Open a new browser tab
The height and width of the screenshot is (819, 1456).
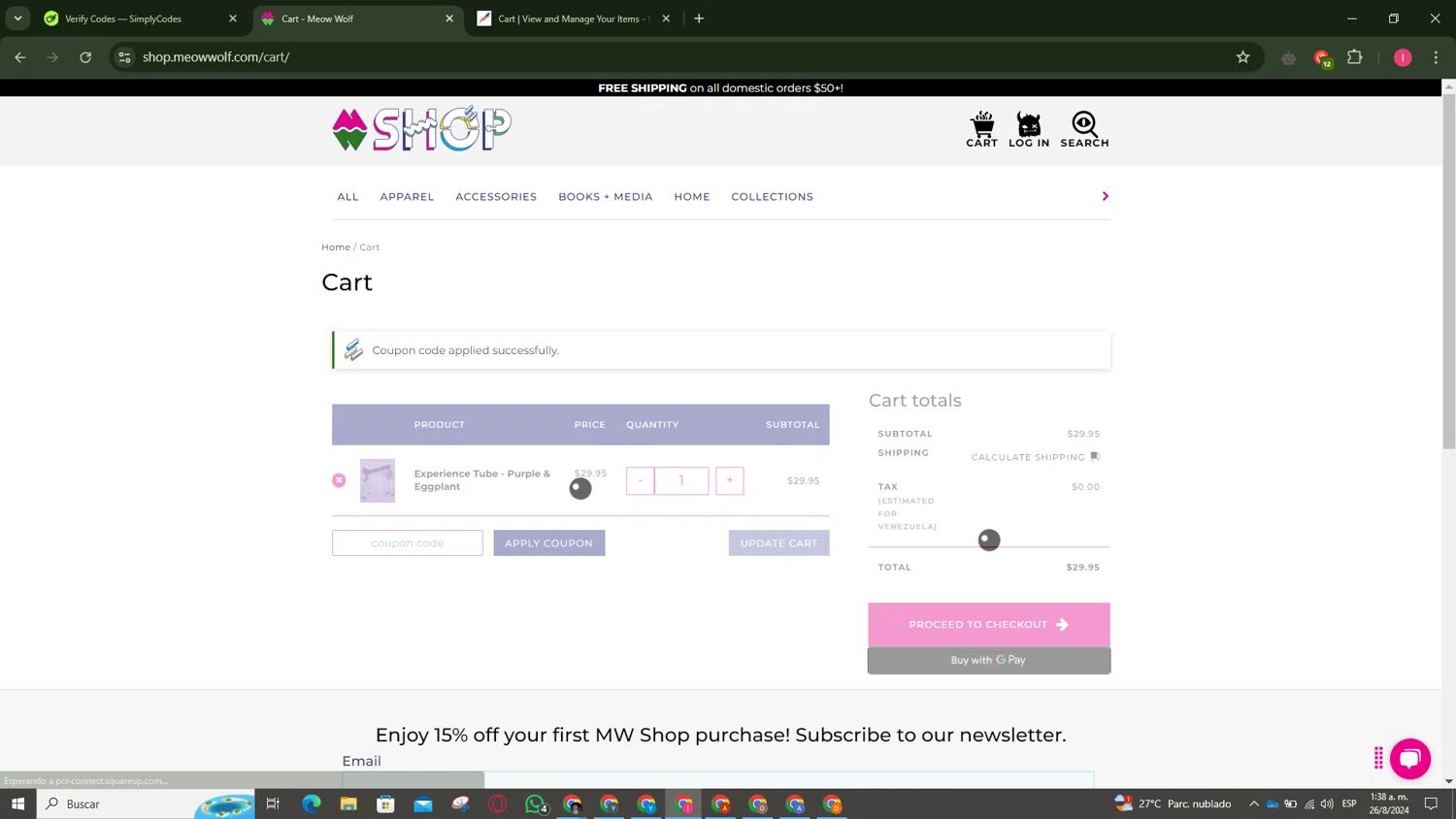(699, 18)
